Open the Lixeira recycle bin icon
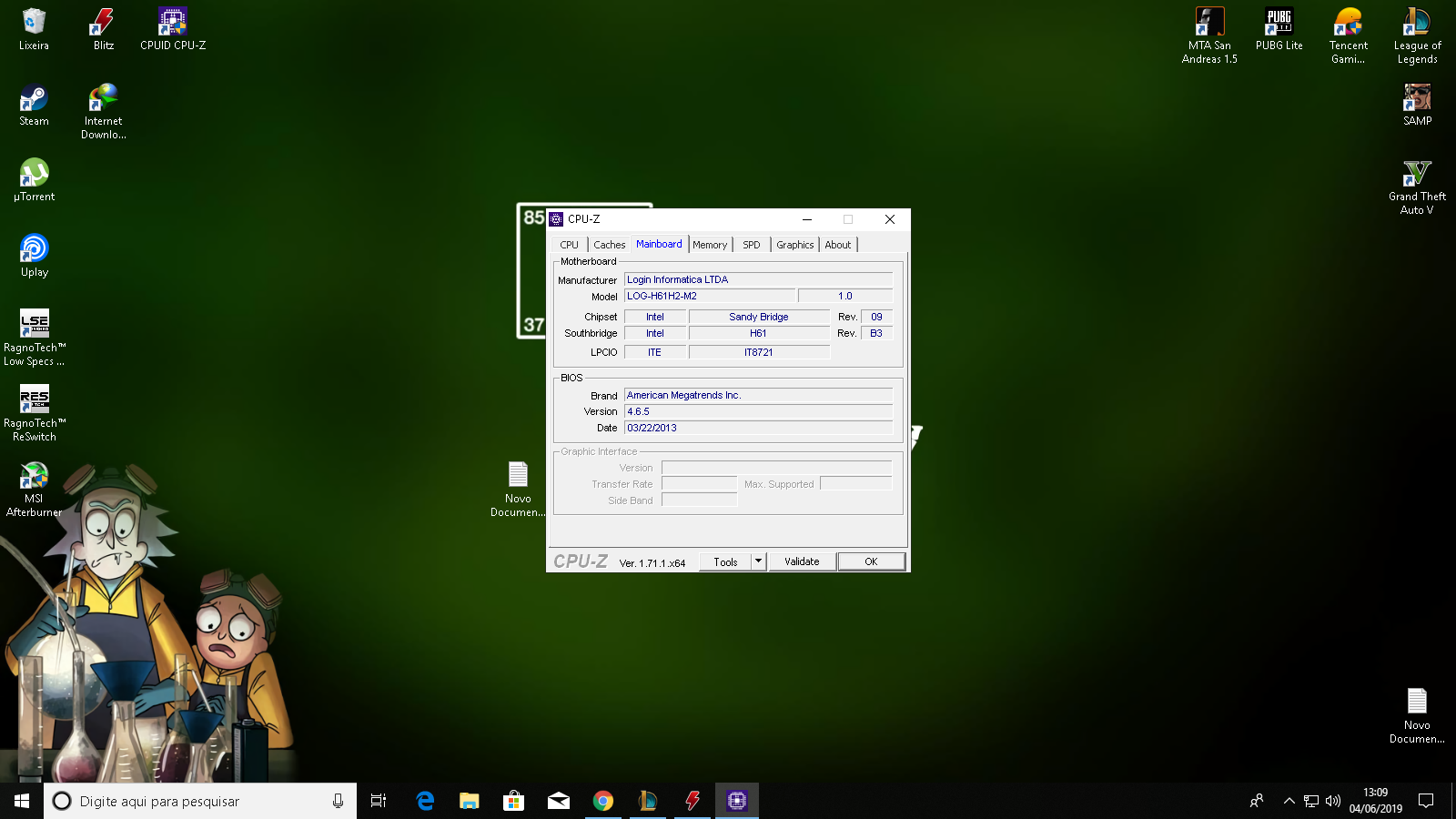The image size is (1456, 819). click(x=34, y=29)
